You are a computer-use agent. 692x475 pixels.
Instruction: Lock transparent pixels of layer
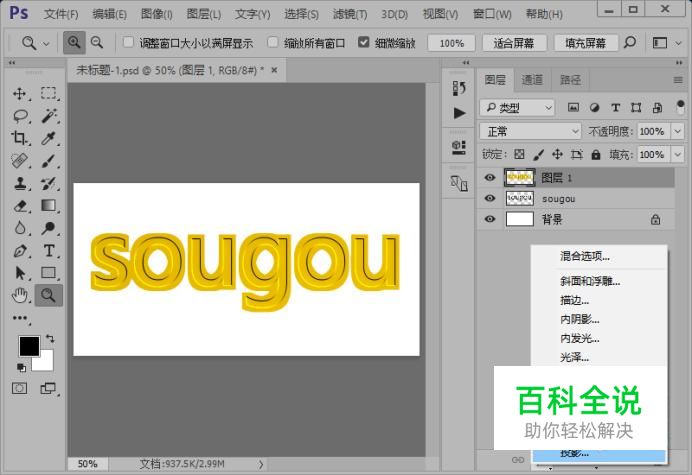[x=519, y=154]
